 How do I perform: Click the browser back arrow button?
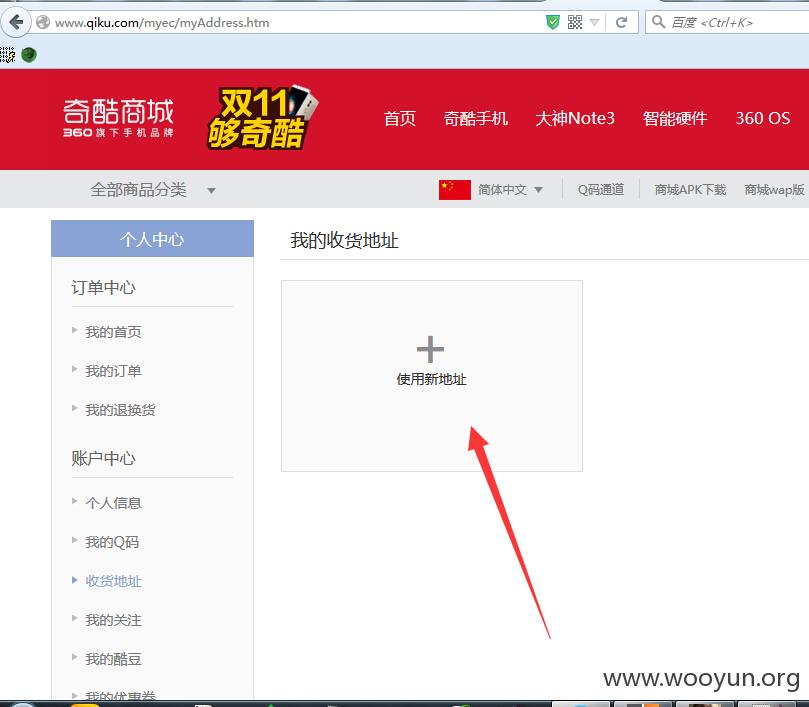pyautogui.click(x=16, y=23)
